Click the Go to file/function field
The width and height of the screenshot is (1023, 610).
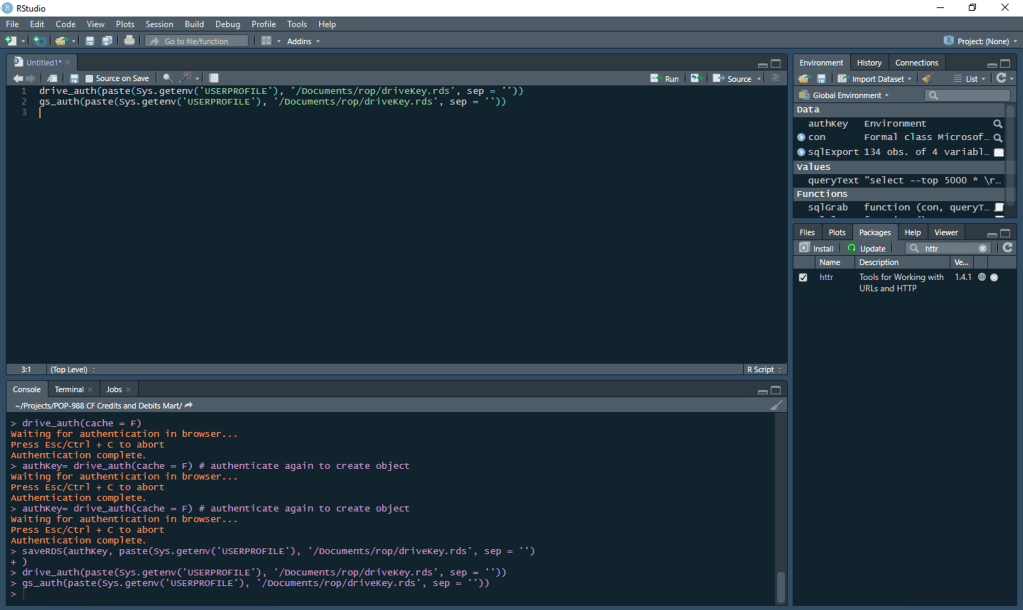coord(196,41)
